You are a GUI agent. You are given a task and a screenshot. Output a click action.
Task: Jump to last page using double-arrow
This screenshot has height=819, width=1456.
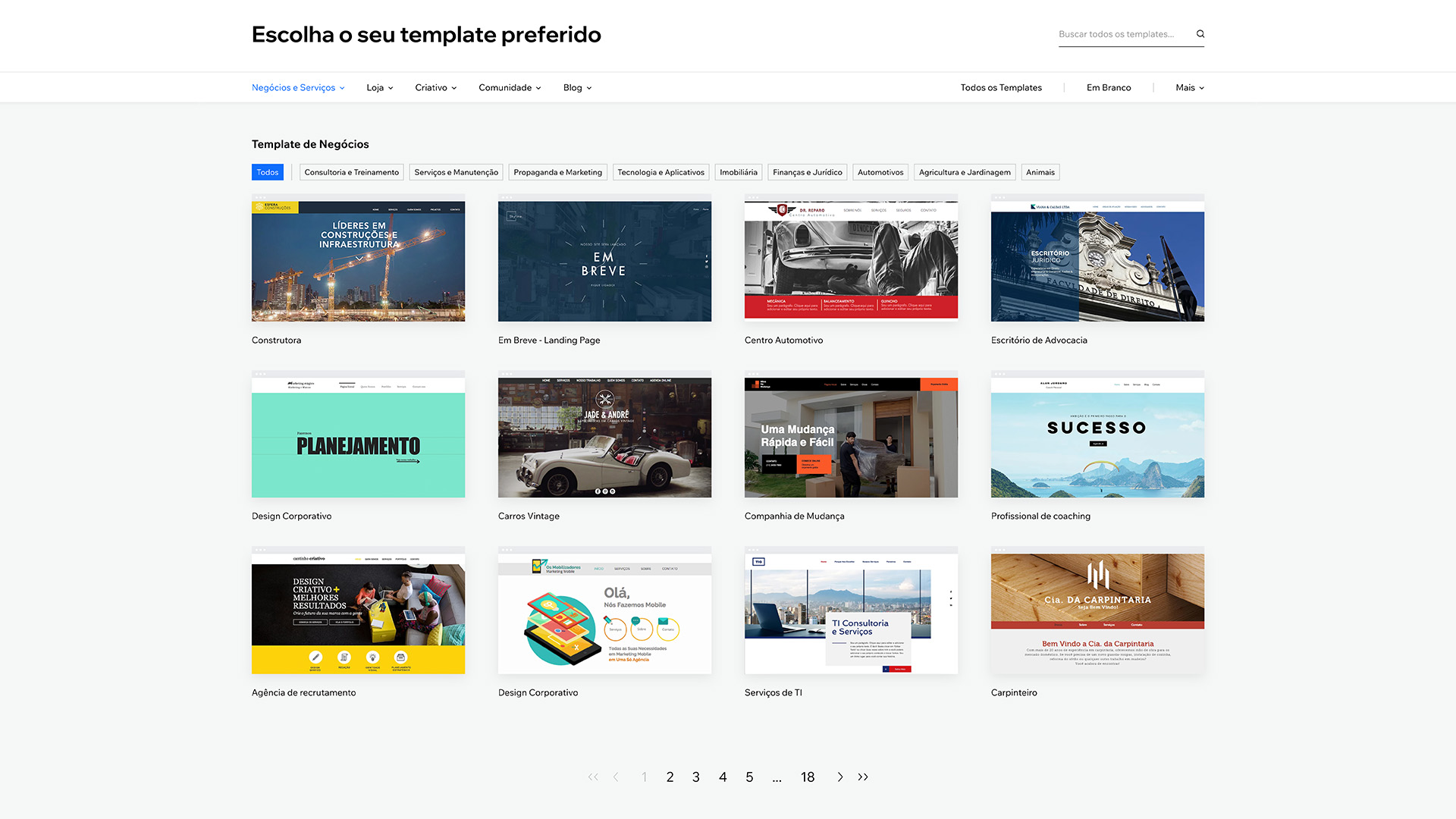[x=863, y=777]
